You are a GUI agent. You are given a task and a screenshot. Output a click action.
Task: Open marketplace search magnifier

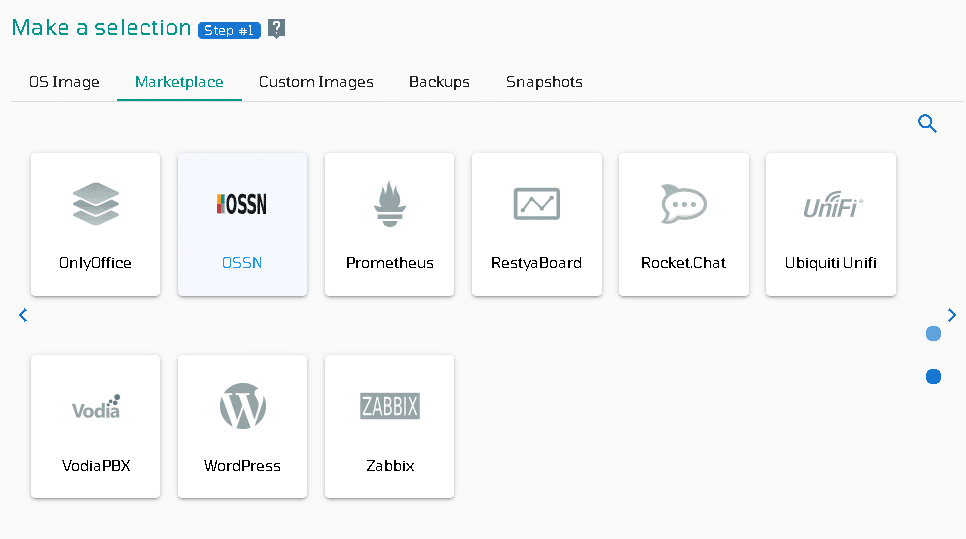(927, 124)
